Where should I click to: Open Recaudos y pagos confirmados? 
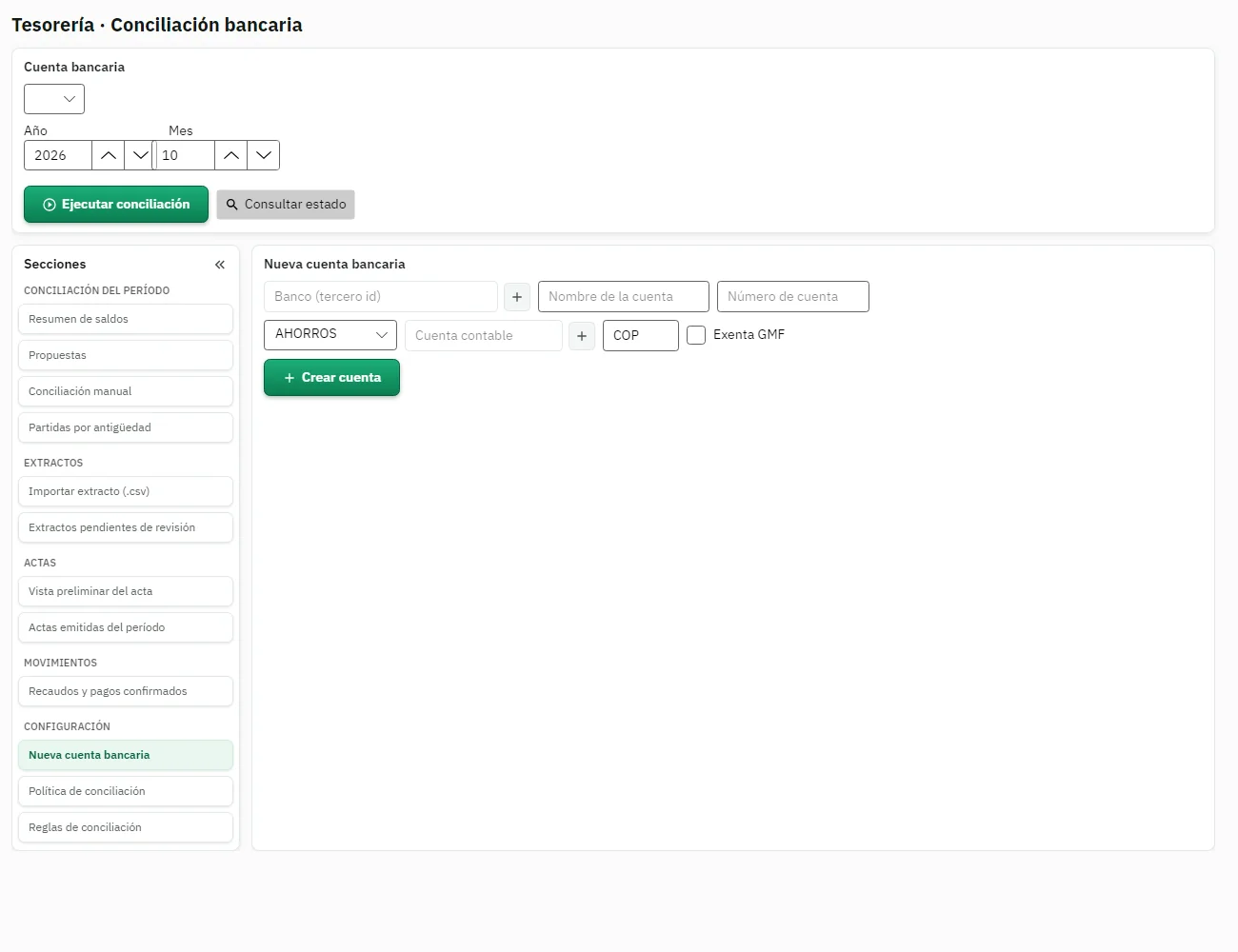[x=126, y=691]
